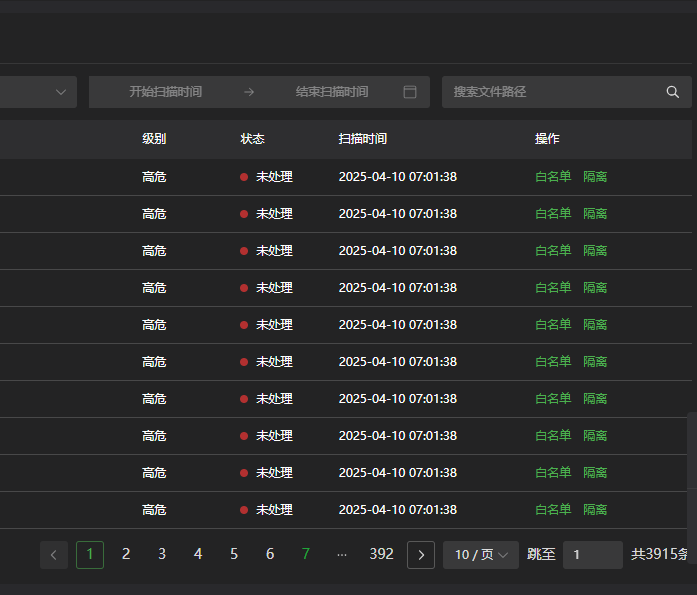Screen dimensions: 697x595
Task: Select page 7 in pagination
Action: (x=306, y=554)
